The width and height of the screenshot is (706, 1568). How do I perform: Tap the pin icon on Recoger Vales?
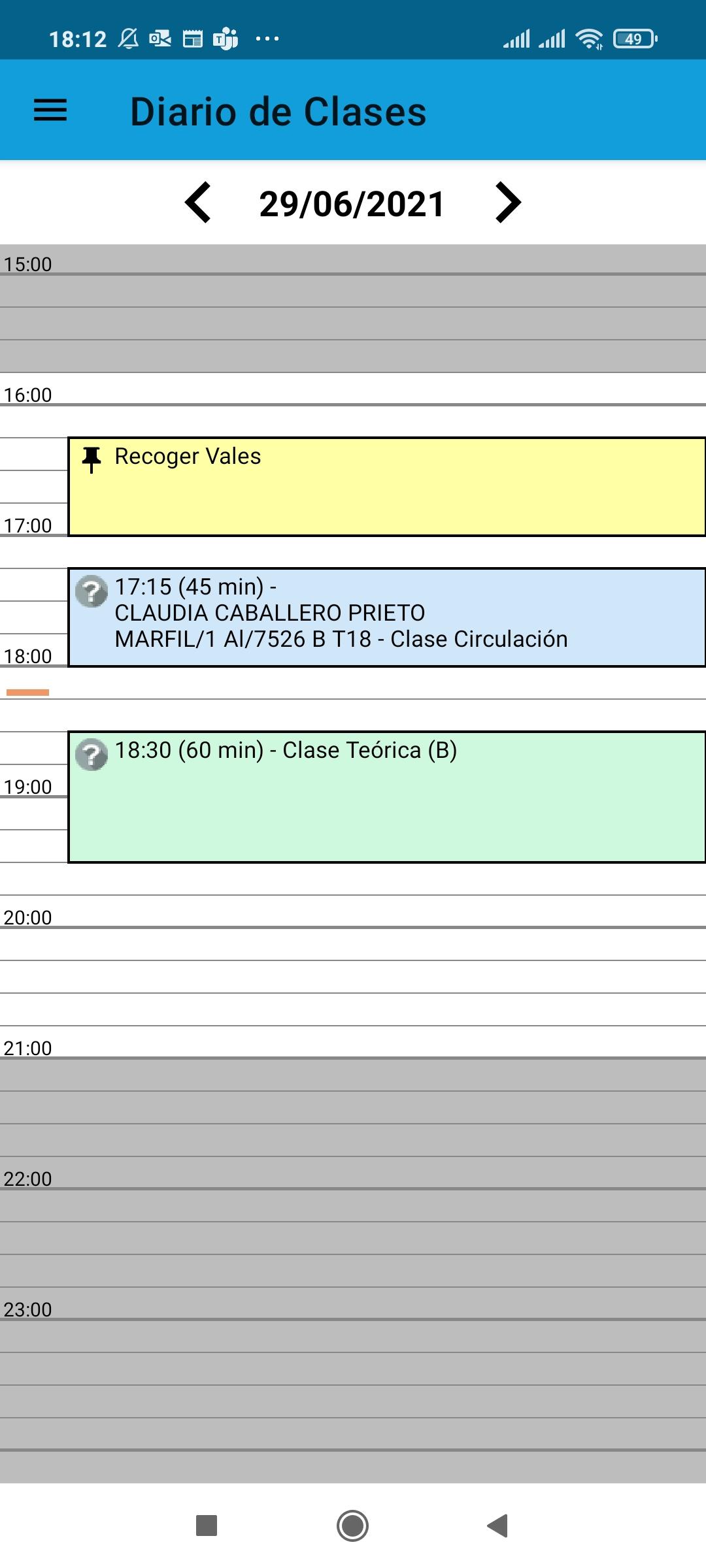[x=92, y=459]
